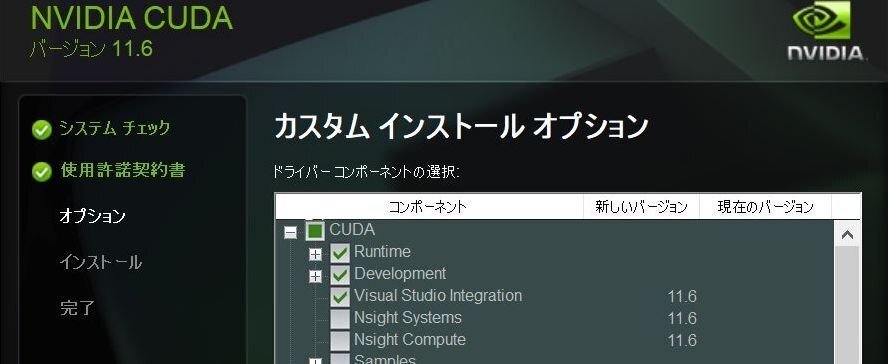The height and width of the screenshot is (364, 888).
Task: Enable the Nsight Systems checkbox
Action: 340,319
